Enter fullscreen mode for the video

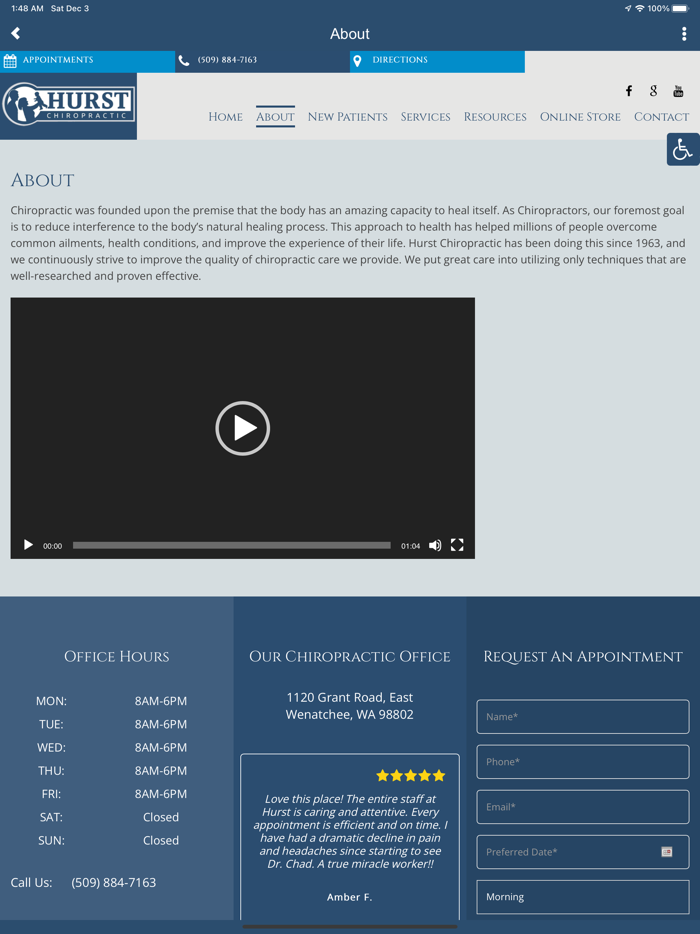pyautogui.click(x=457, y=545)
